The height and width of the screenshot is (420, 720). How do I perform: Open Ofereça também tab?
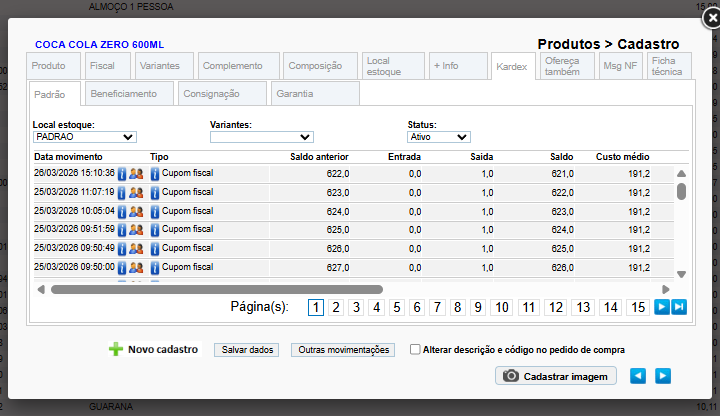pyautogui.click(x=567, y=66)
